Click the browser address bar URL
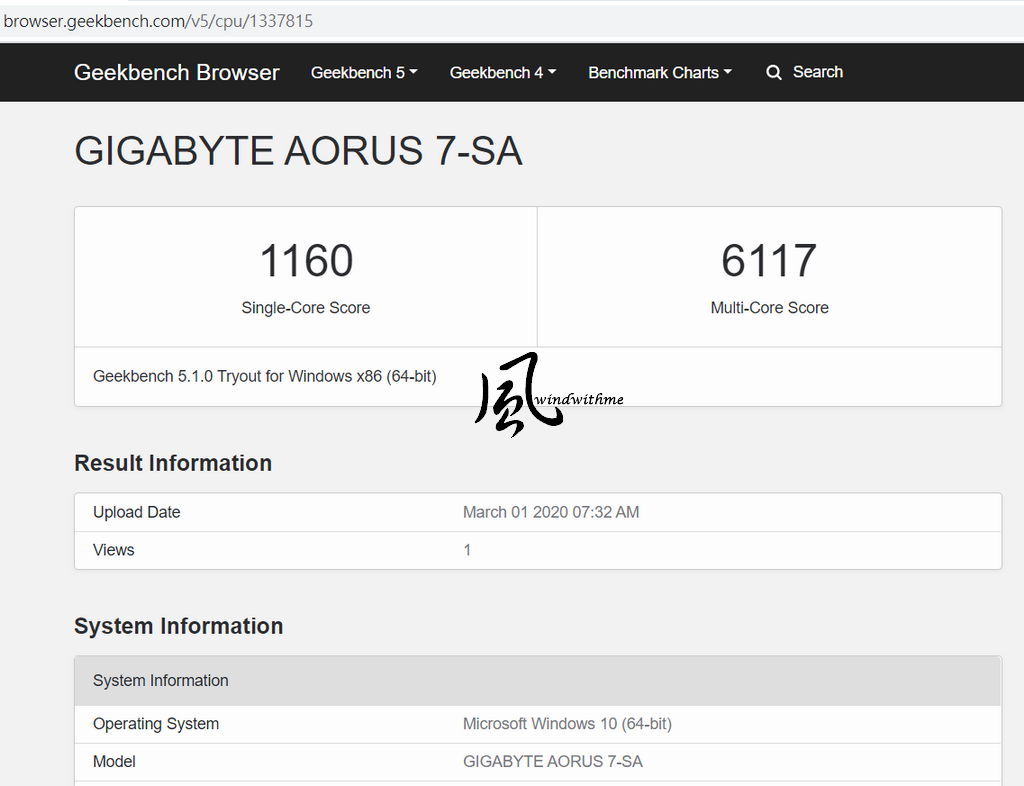 pos(158,21)
